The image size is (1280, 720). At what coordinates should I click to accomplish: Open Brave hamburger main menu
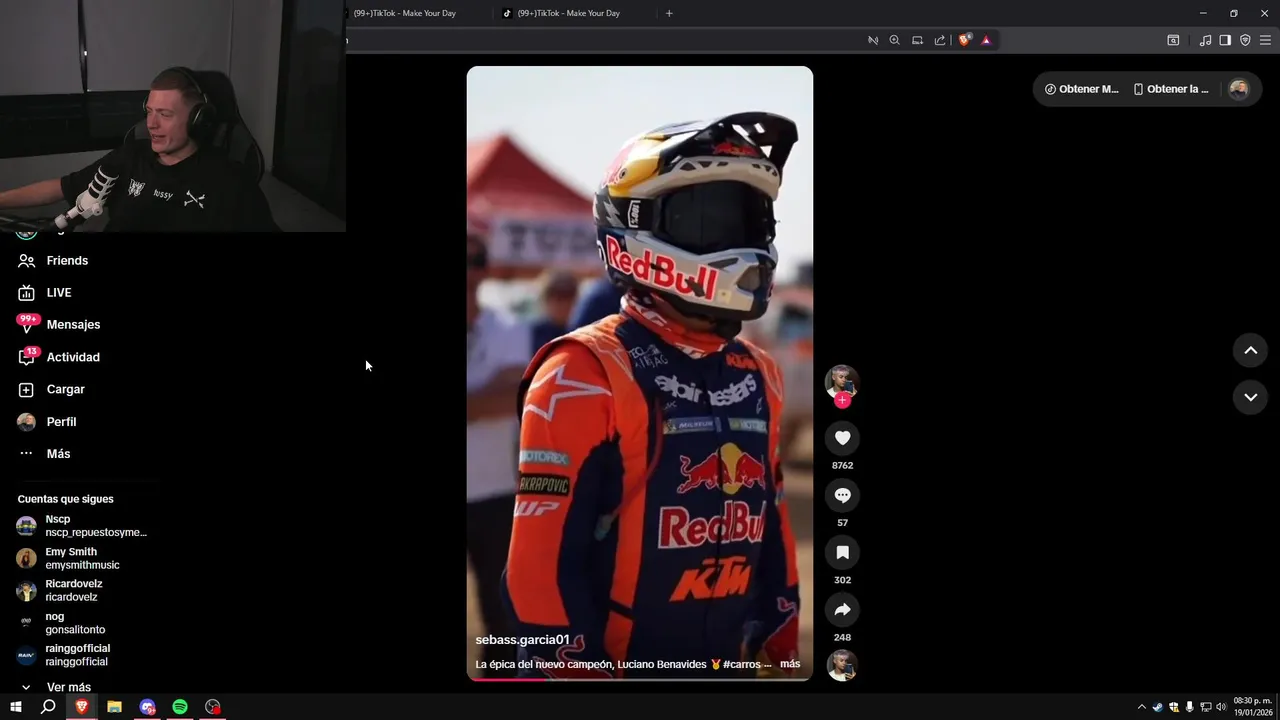click(1265, 40)
